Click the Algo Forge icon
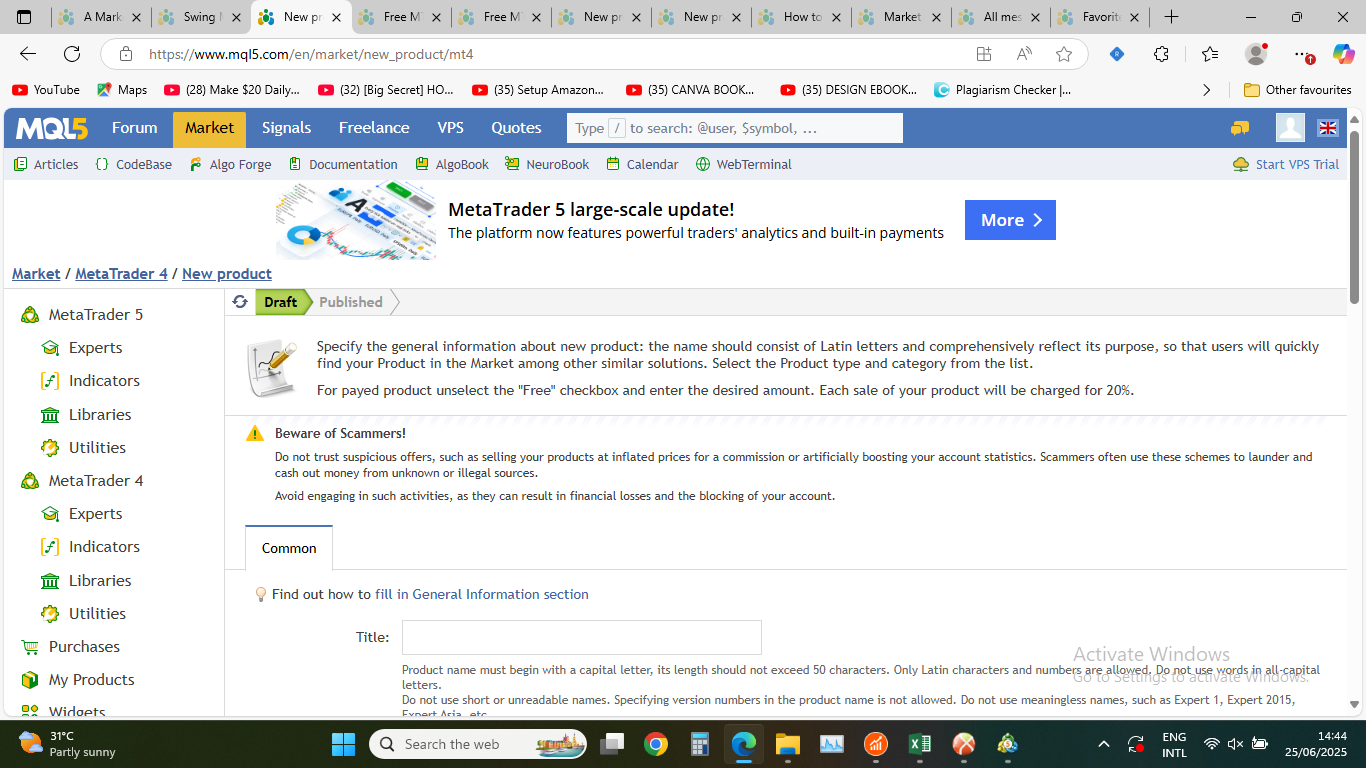Viewport: 1366px width, 768px height. [x=195, y=164]
